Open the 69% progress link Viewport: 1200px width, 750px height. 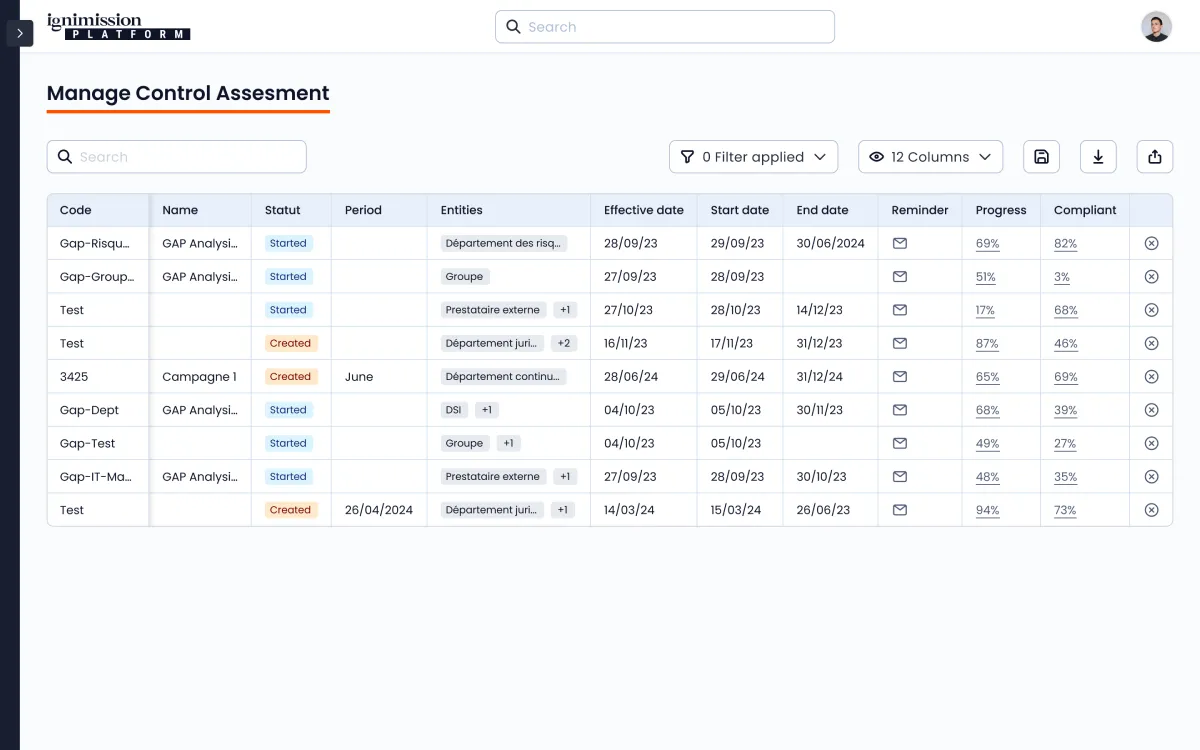click(x=987, y=243)
